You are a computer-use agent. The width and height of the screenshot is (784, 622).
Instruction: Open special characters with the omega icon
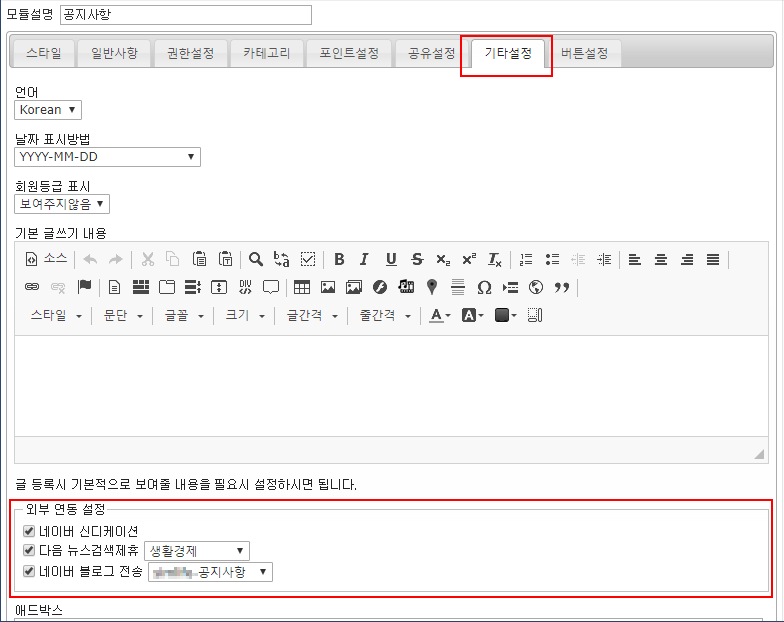pos(484,288)
